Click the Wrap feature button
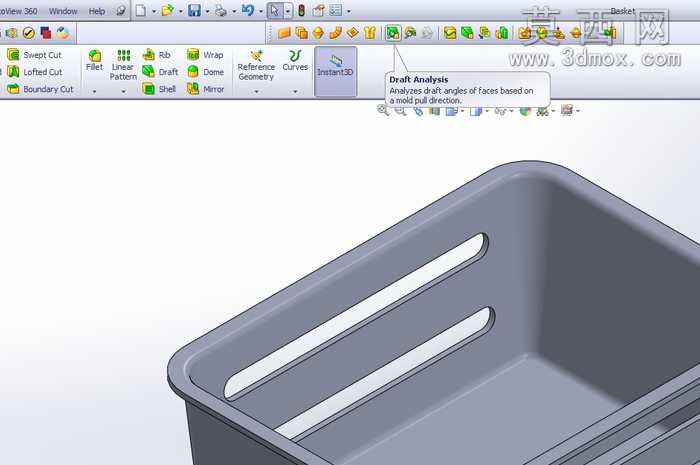 pyautogui.click(x=205, y=55)
